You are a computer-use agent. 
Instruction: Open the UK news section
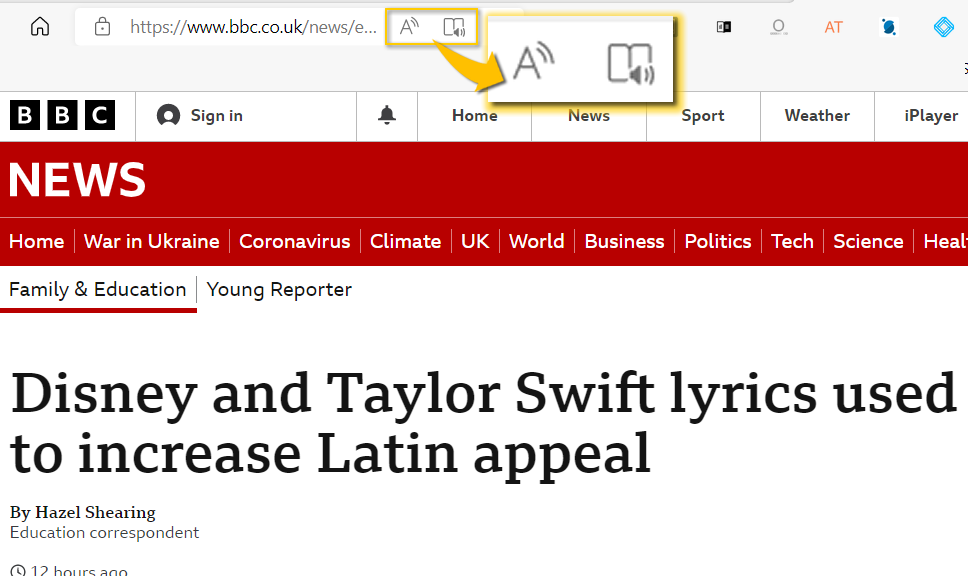pos(475,241)
